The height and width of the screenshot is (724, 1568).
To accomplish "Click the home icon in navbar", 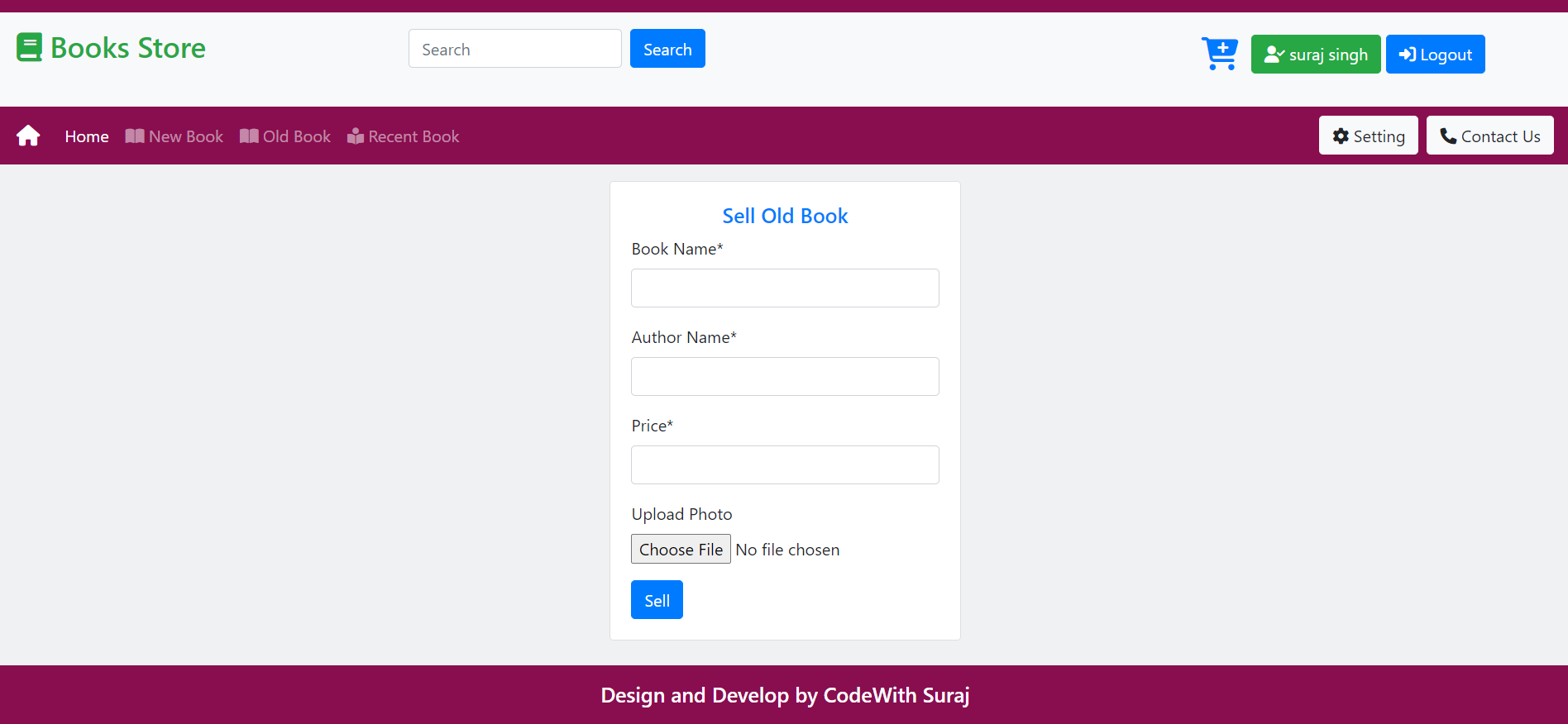I will tap(28, 135).
